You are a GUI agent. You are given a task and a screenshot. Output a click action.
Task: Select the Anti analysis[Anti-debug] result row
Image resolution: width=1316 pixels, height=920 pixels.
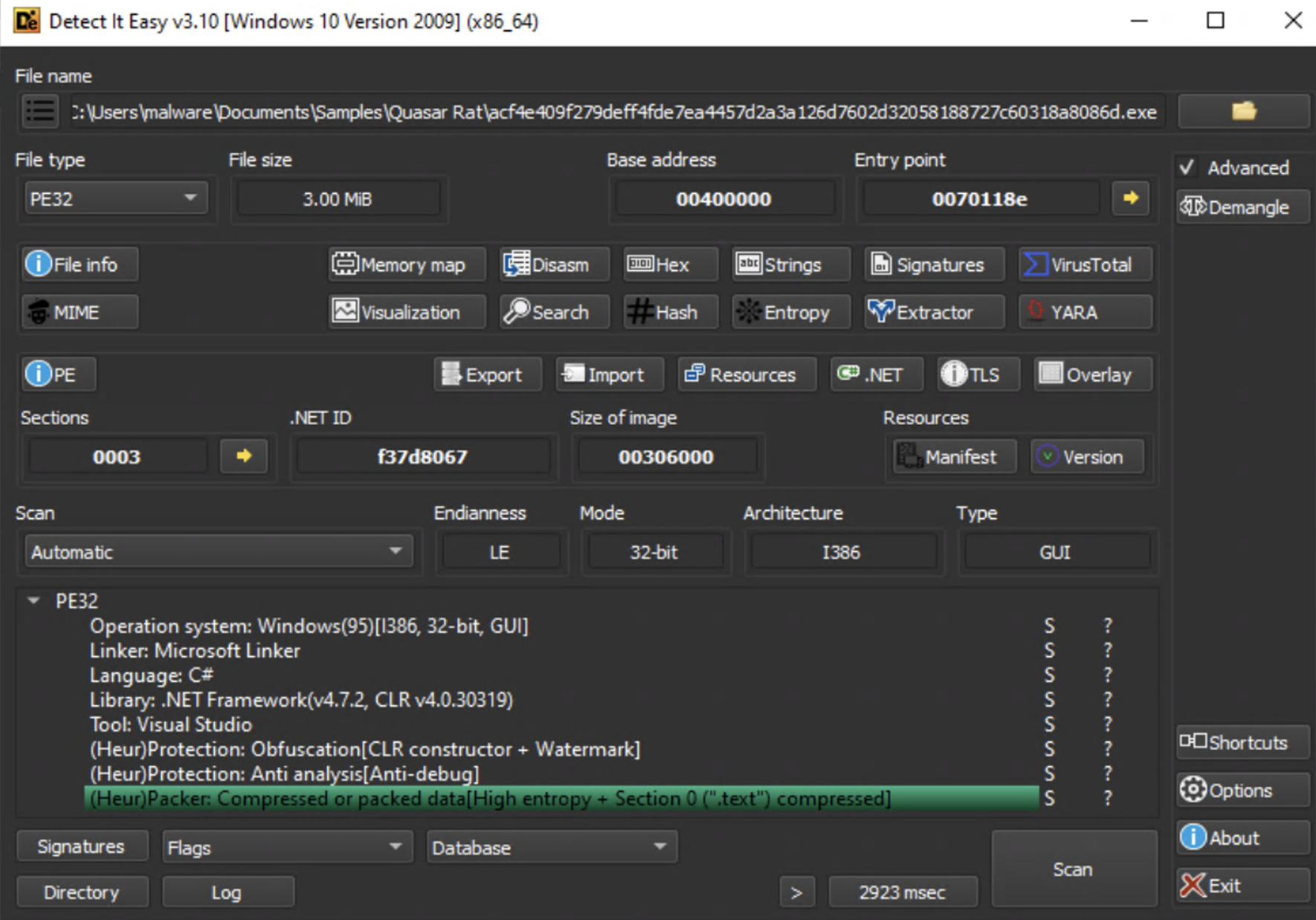click(562, 774)
